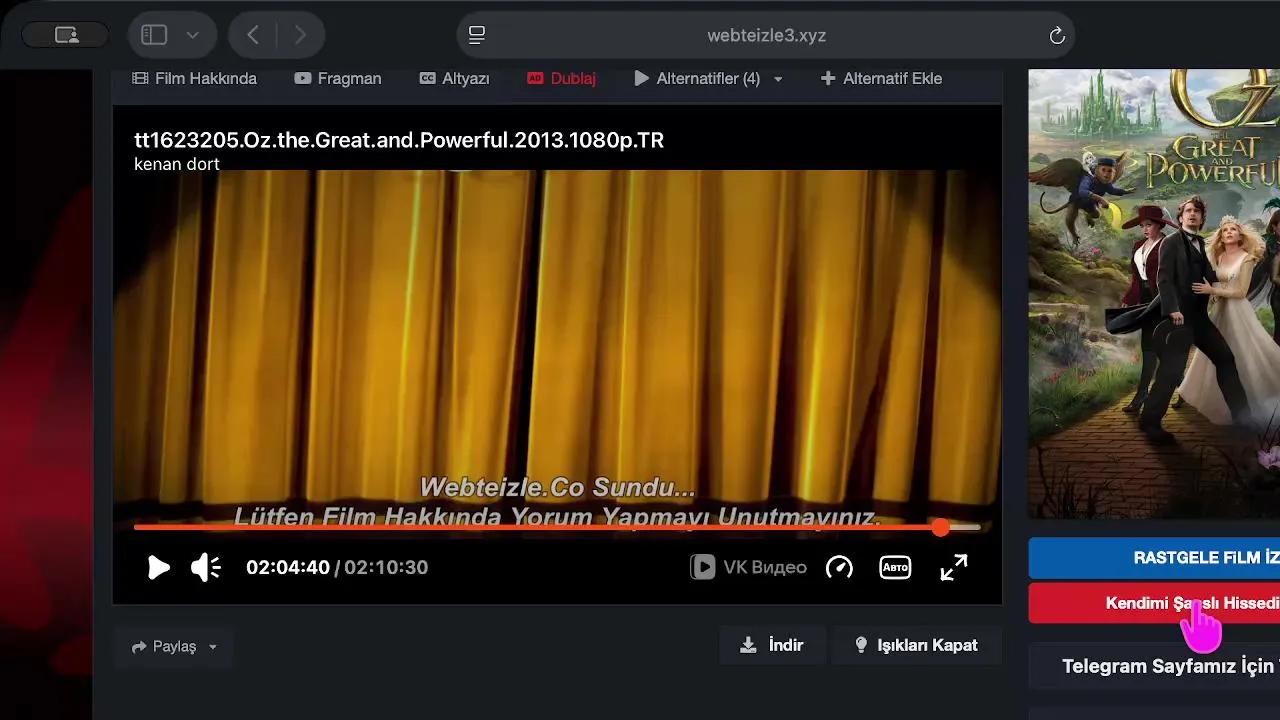Play the Oz the Great and Powerful video

tap(158, 568)
